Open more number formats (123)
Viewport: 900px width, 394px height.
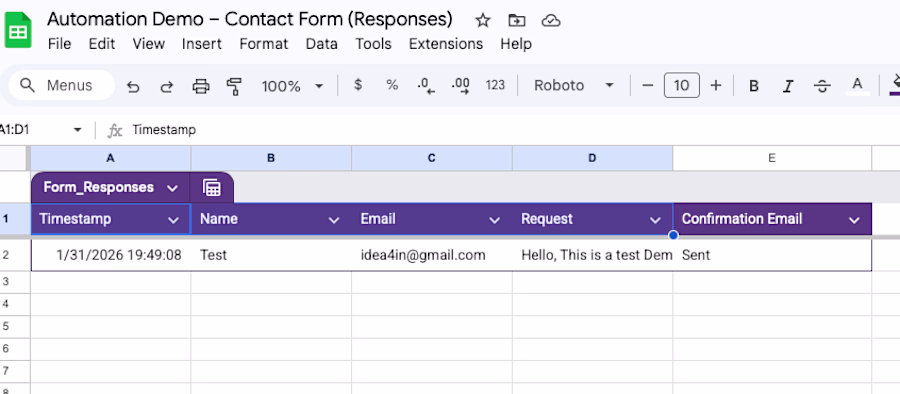pos(495,85)
